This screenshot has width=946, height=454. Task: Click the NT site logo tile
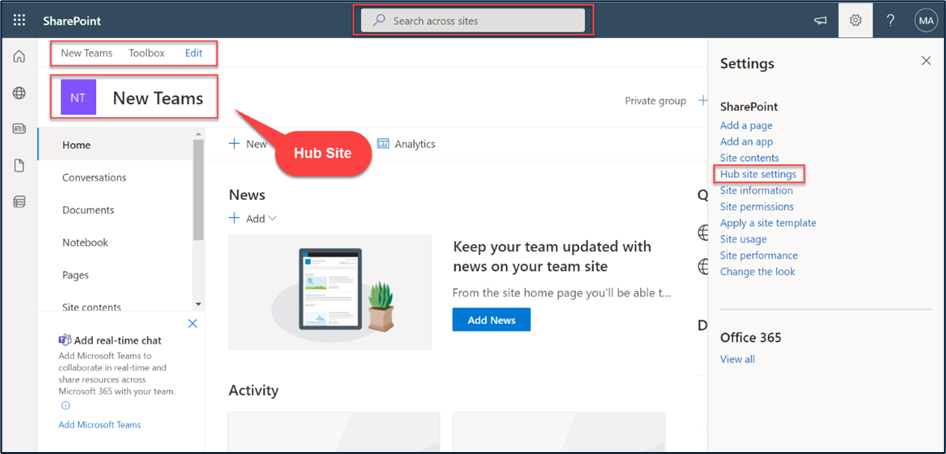pos(78,97)
